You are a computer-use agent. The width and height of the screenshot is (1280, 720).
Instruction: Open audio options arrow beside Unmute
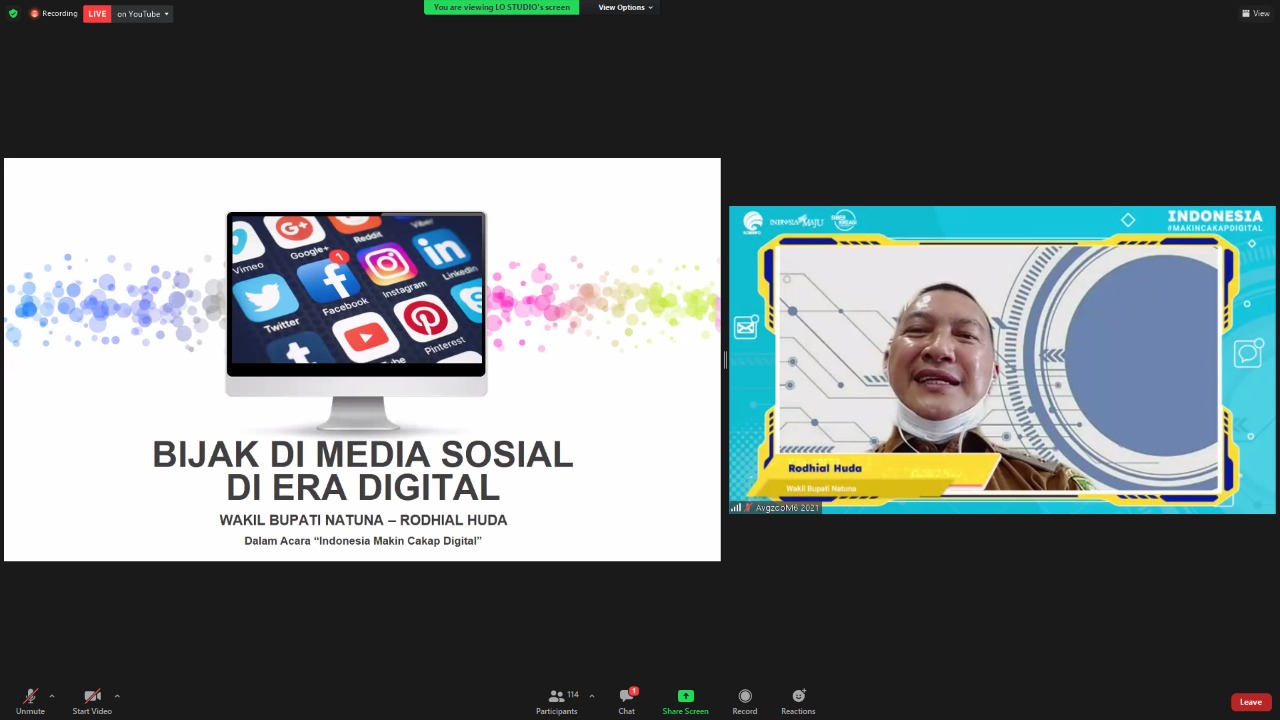tap(52, 696)
